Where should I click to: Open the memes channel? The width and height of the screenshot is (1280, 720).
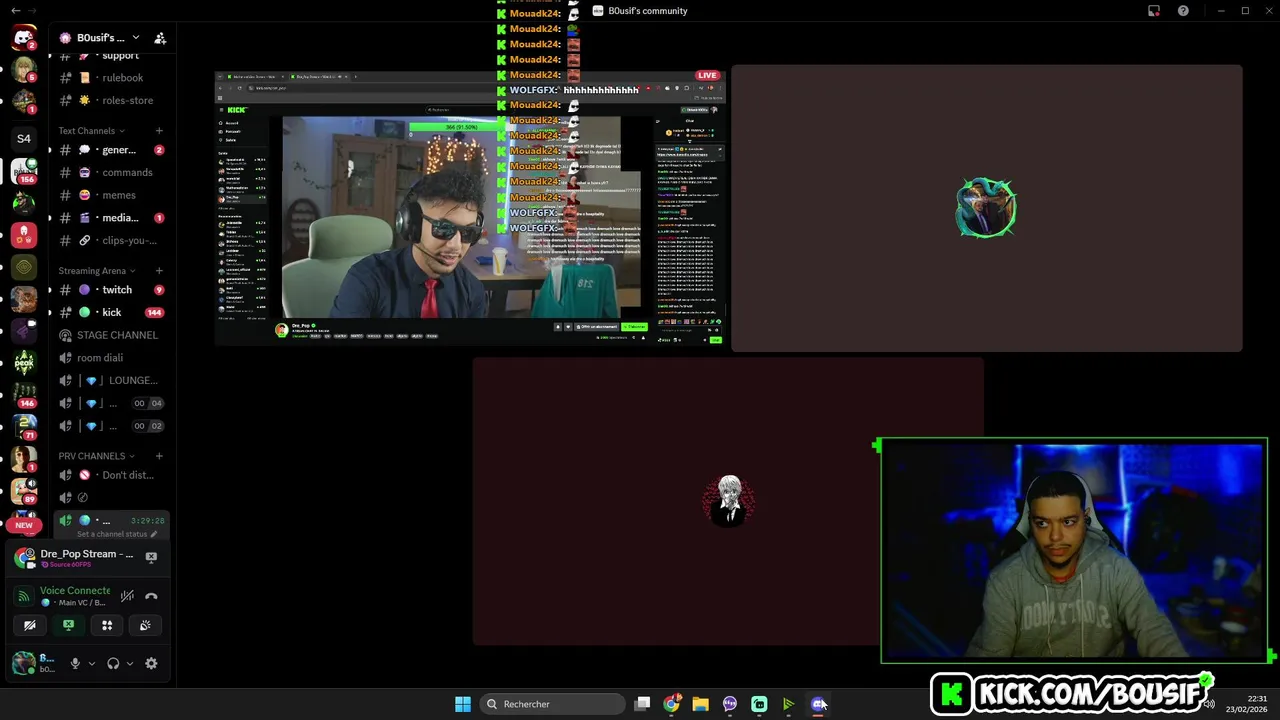111,195
